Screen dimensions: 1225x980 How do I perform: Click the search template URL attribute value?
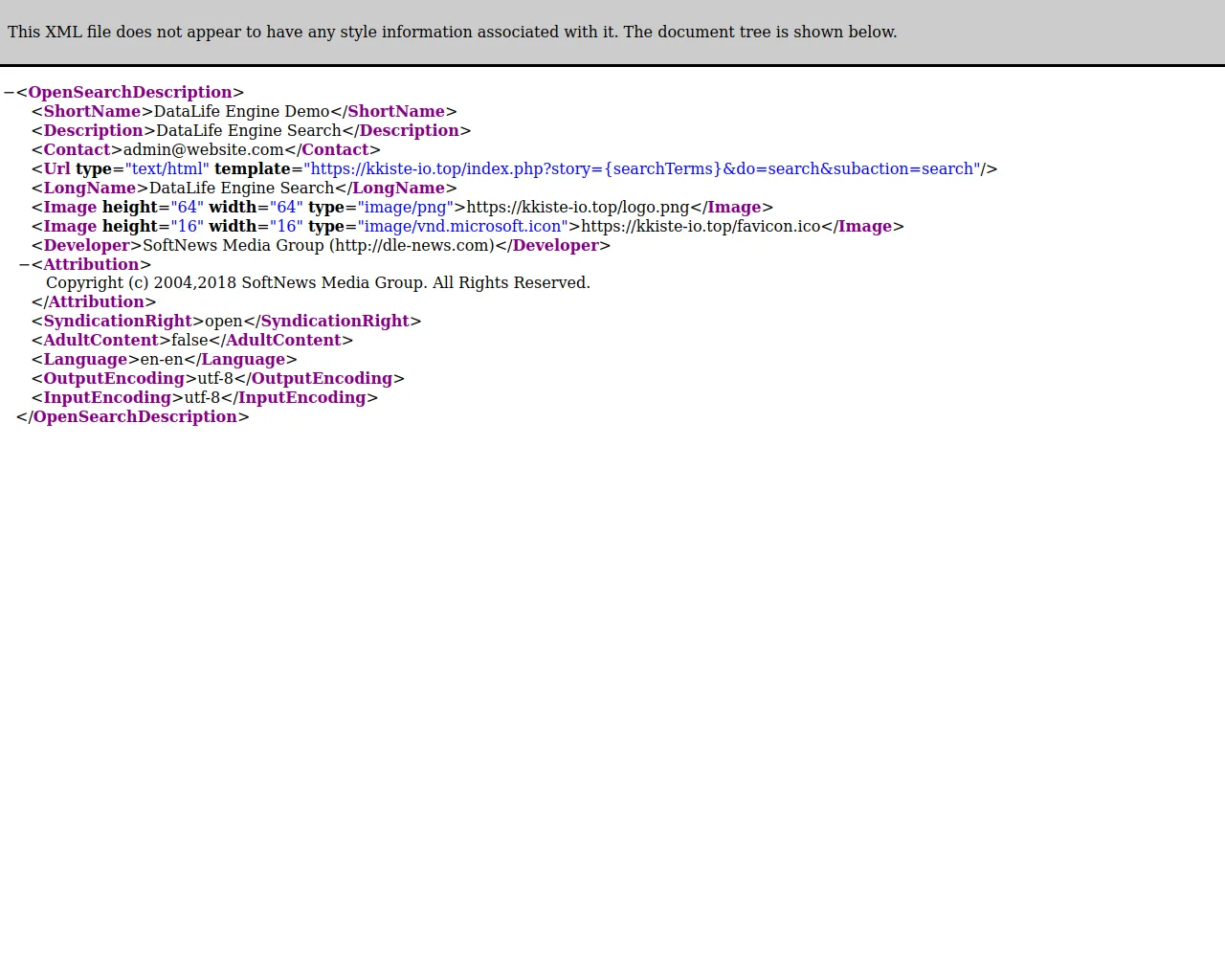point(641,169)
